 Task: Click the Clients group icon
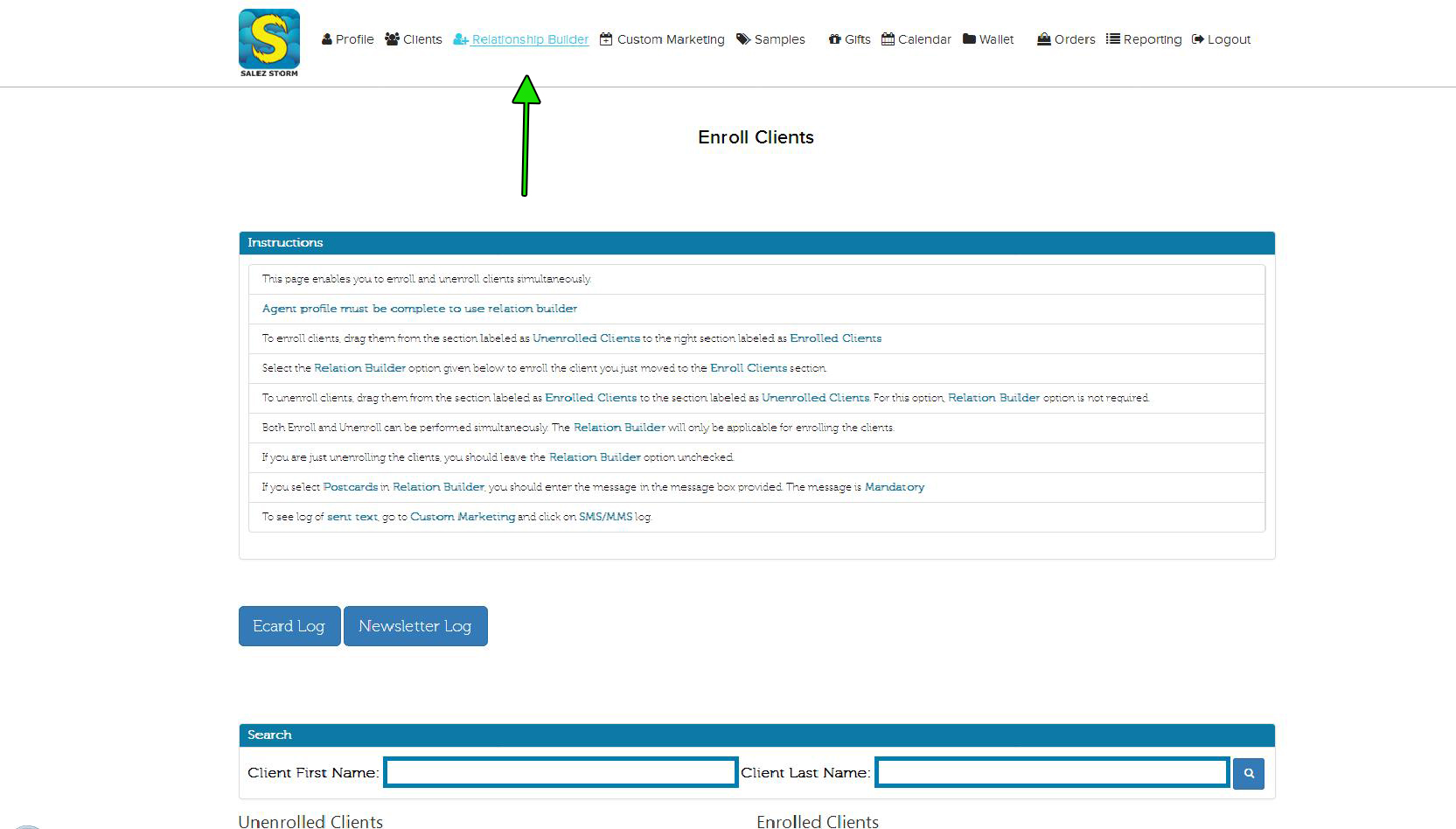click(x=393, y=39)
